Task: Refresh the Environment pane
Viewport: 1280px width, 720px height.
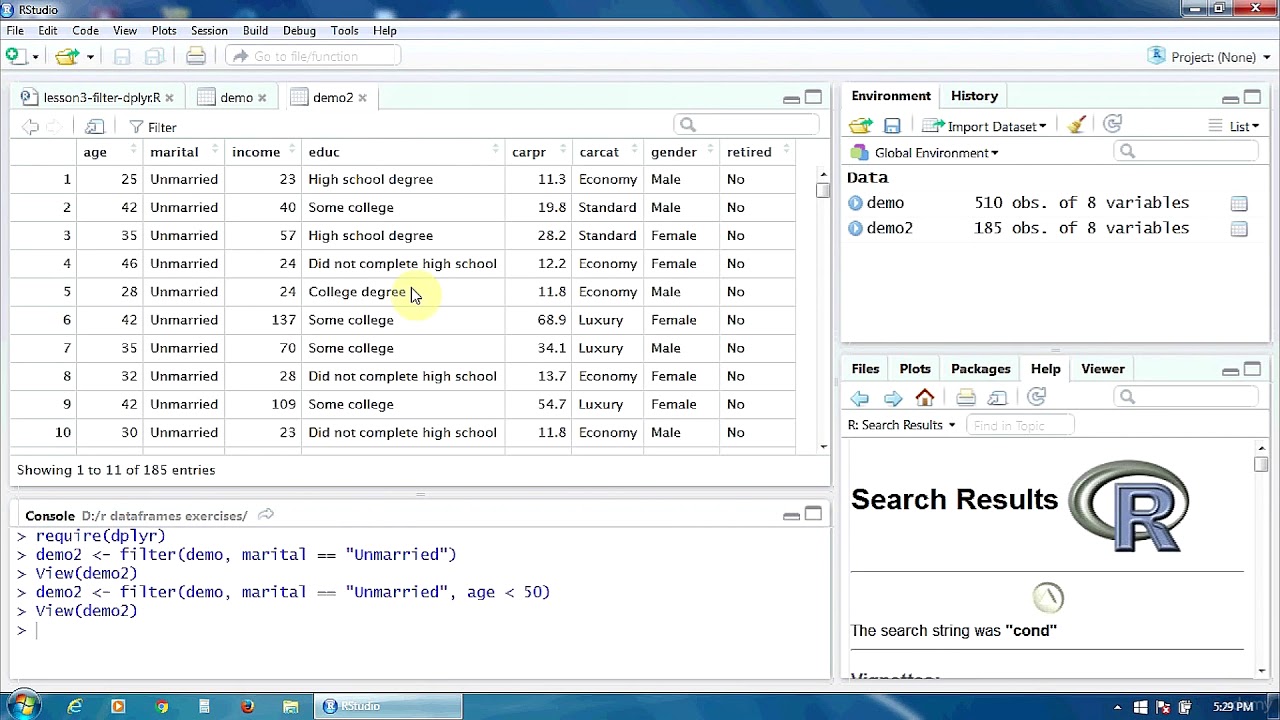Action: tap(1112, 125)
